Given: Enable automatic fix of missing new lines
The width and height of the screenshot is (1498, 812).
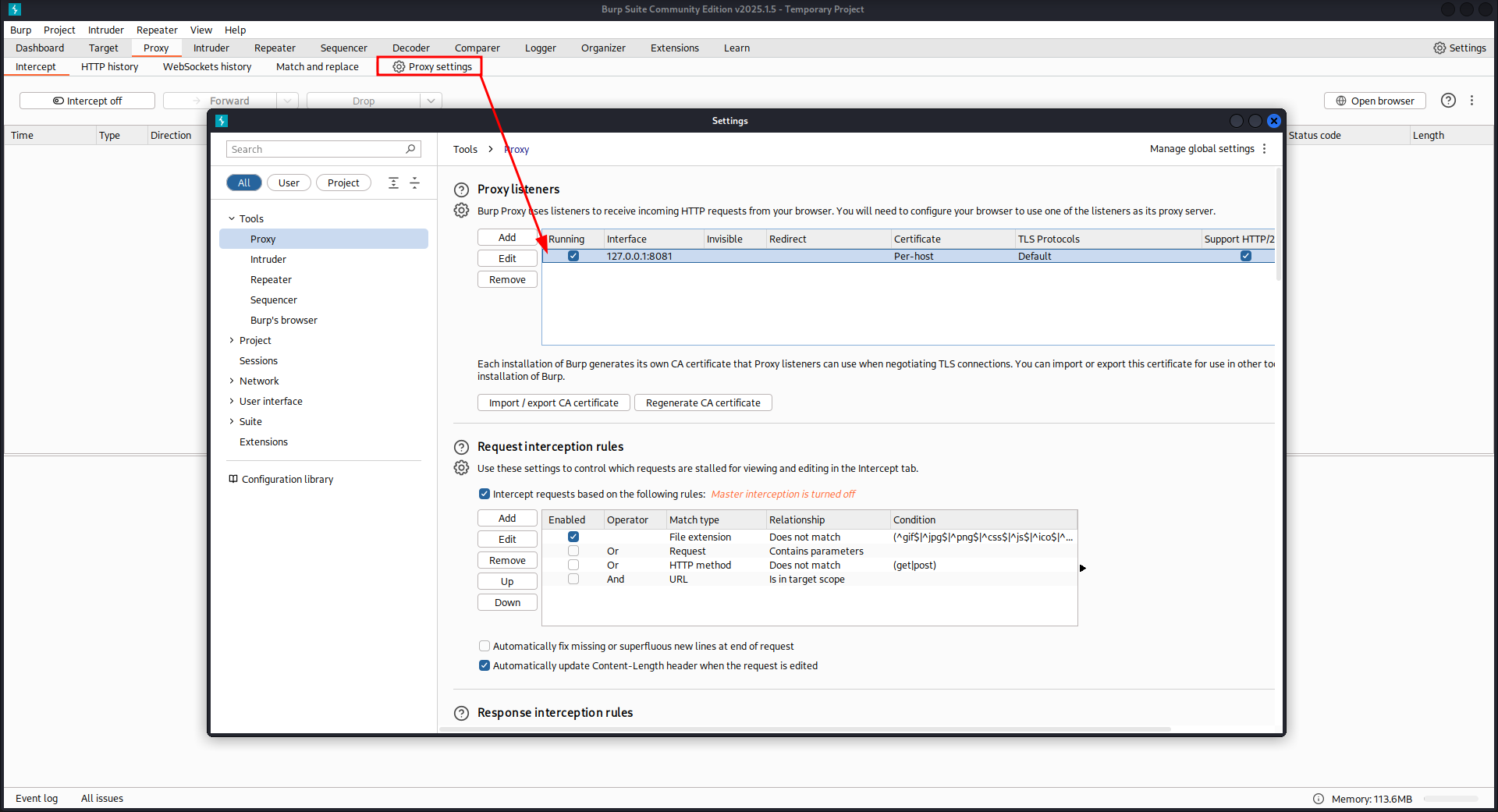Looking at the screenshot, I should (485, 646).
